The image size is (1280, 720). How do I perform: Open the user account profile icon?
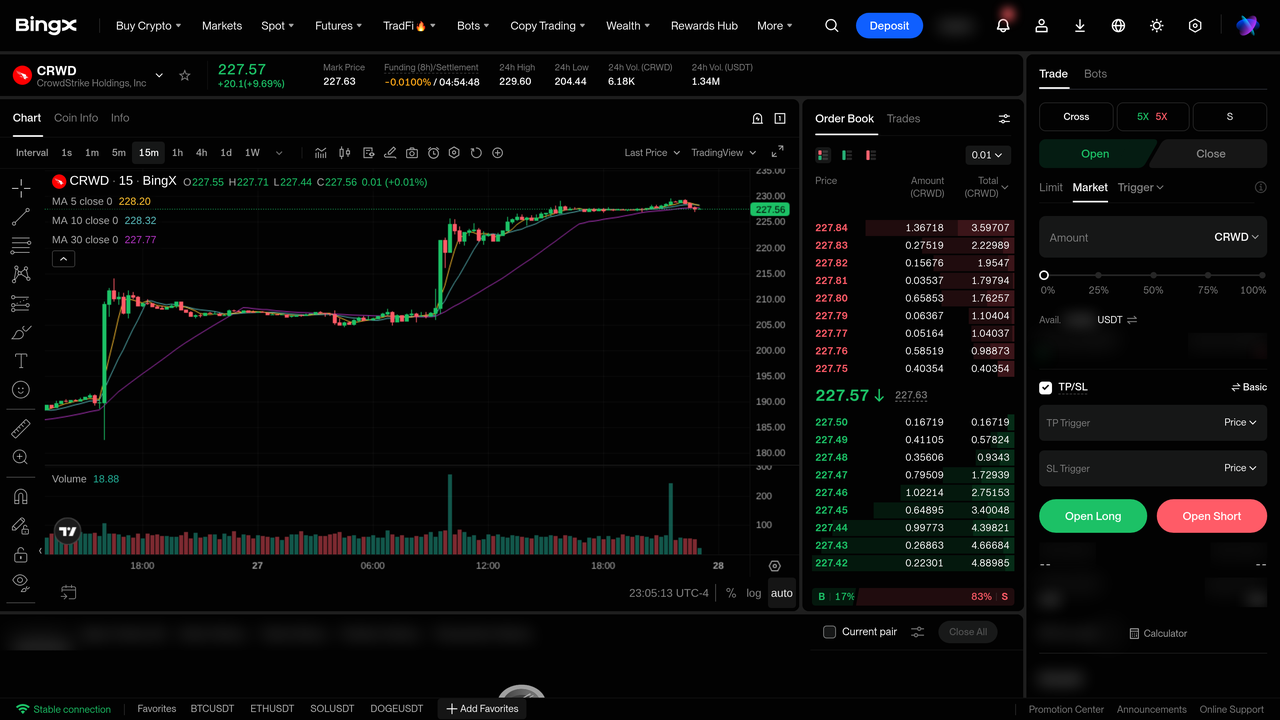click(x=1042, y=26)
